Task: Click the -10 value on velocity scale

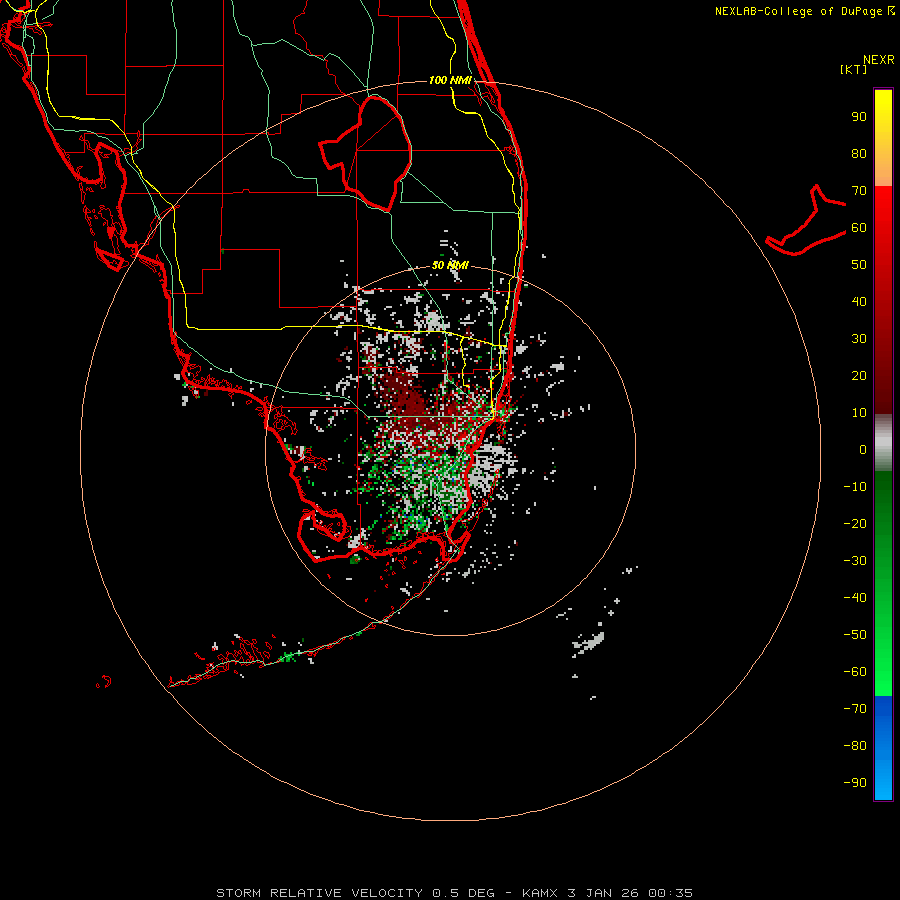Action: click(x=855, y=487)
